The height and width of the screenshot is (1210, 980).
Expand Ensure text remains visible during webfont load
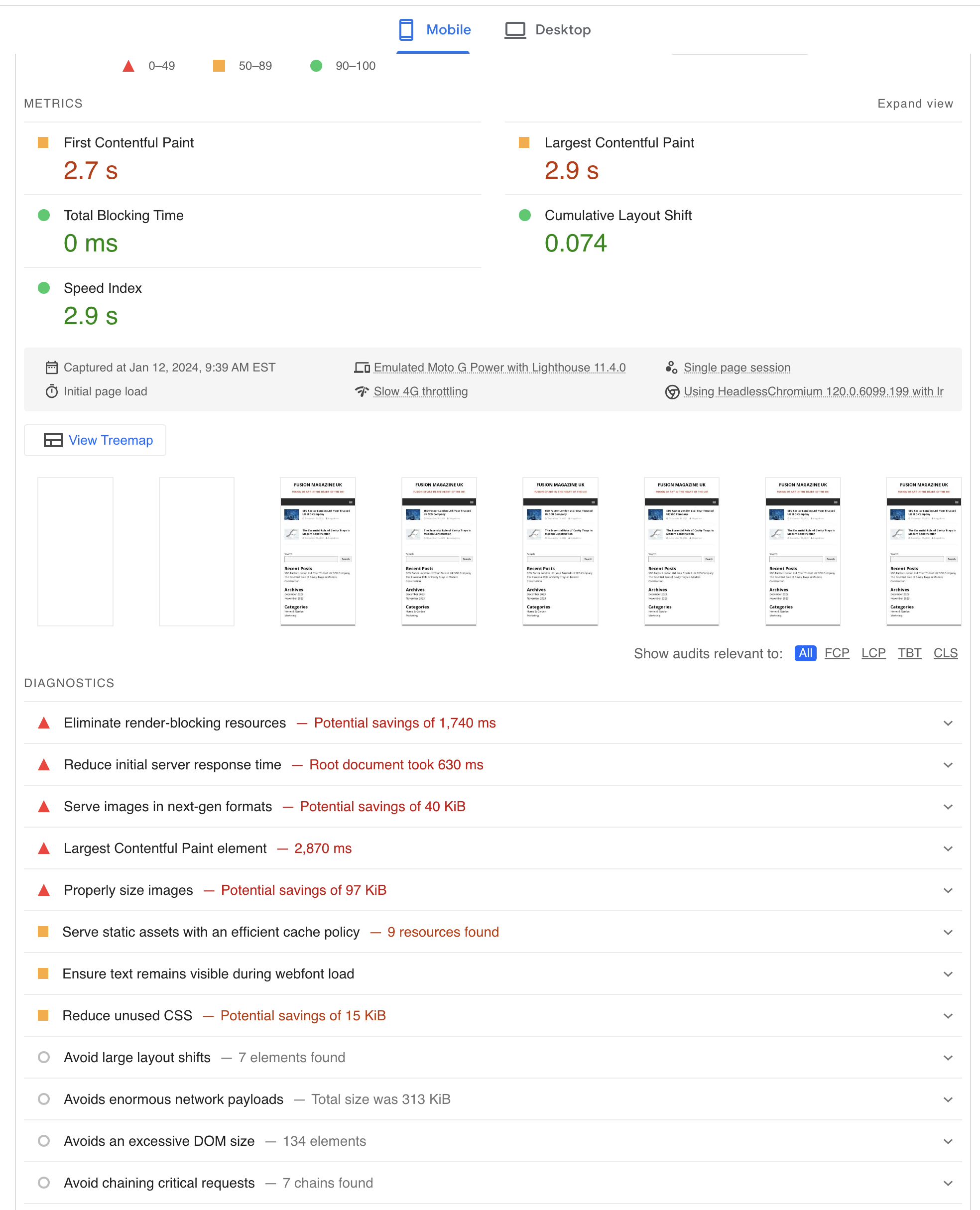(492, 973)
